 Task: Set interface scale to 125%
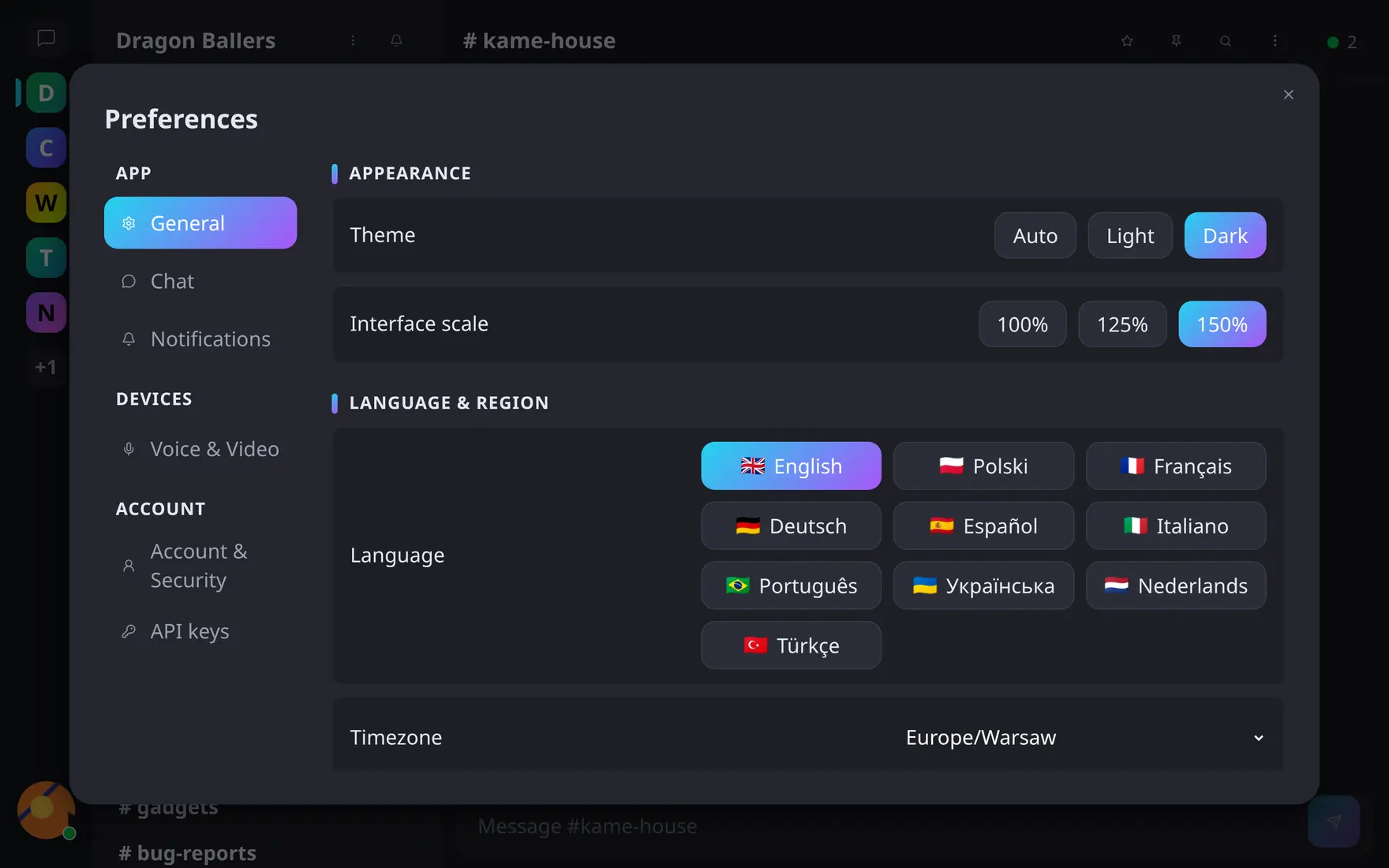coord(1122,324)
